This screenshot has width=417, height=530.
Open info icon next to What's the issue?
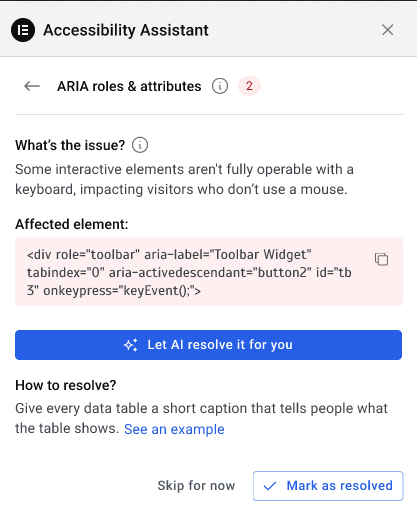[140, 145]
